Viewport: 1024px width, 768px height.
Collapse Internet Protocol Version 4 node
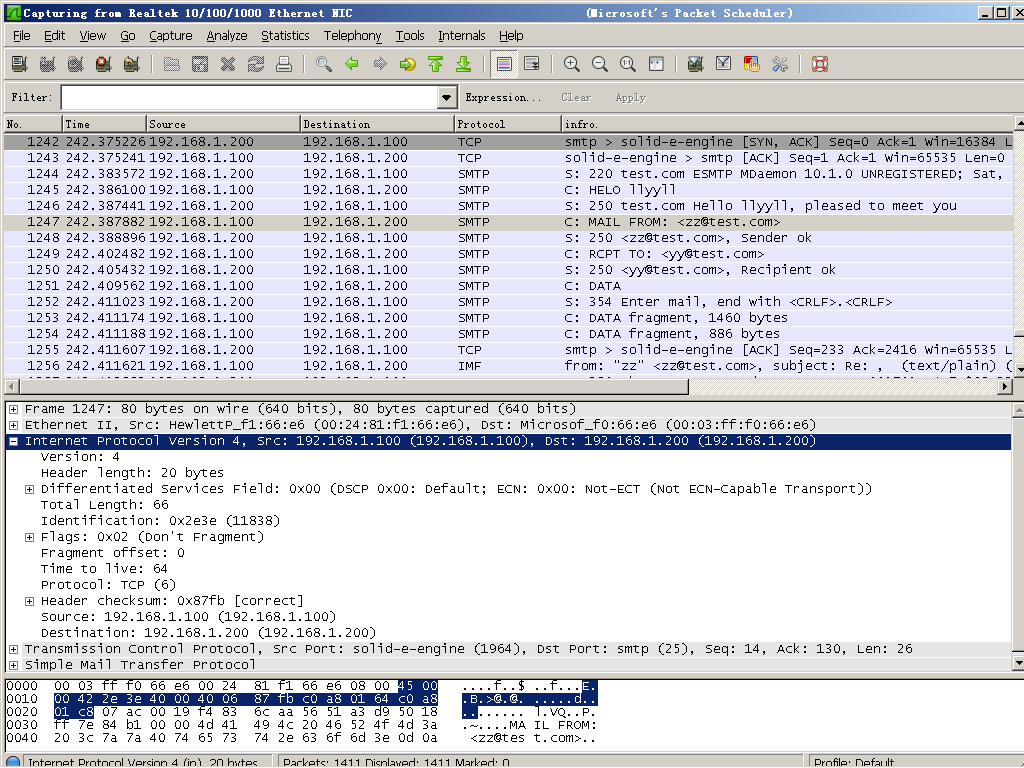tap(13, 441)
